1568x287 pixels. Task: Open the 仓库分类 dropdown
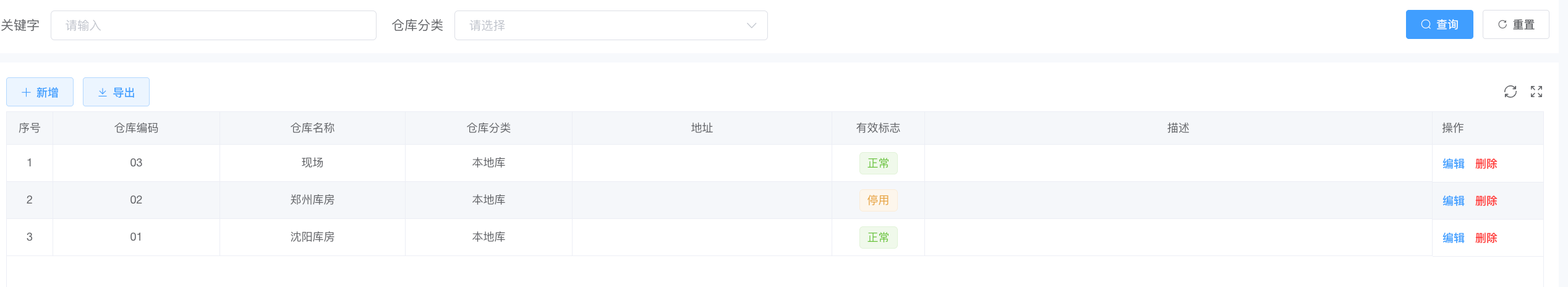click(610, 25)
